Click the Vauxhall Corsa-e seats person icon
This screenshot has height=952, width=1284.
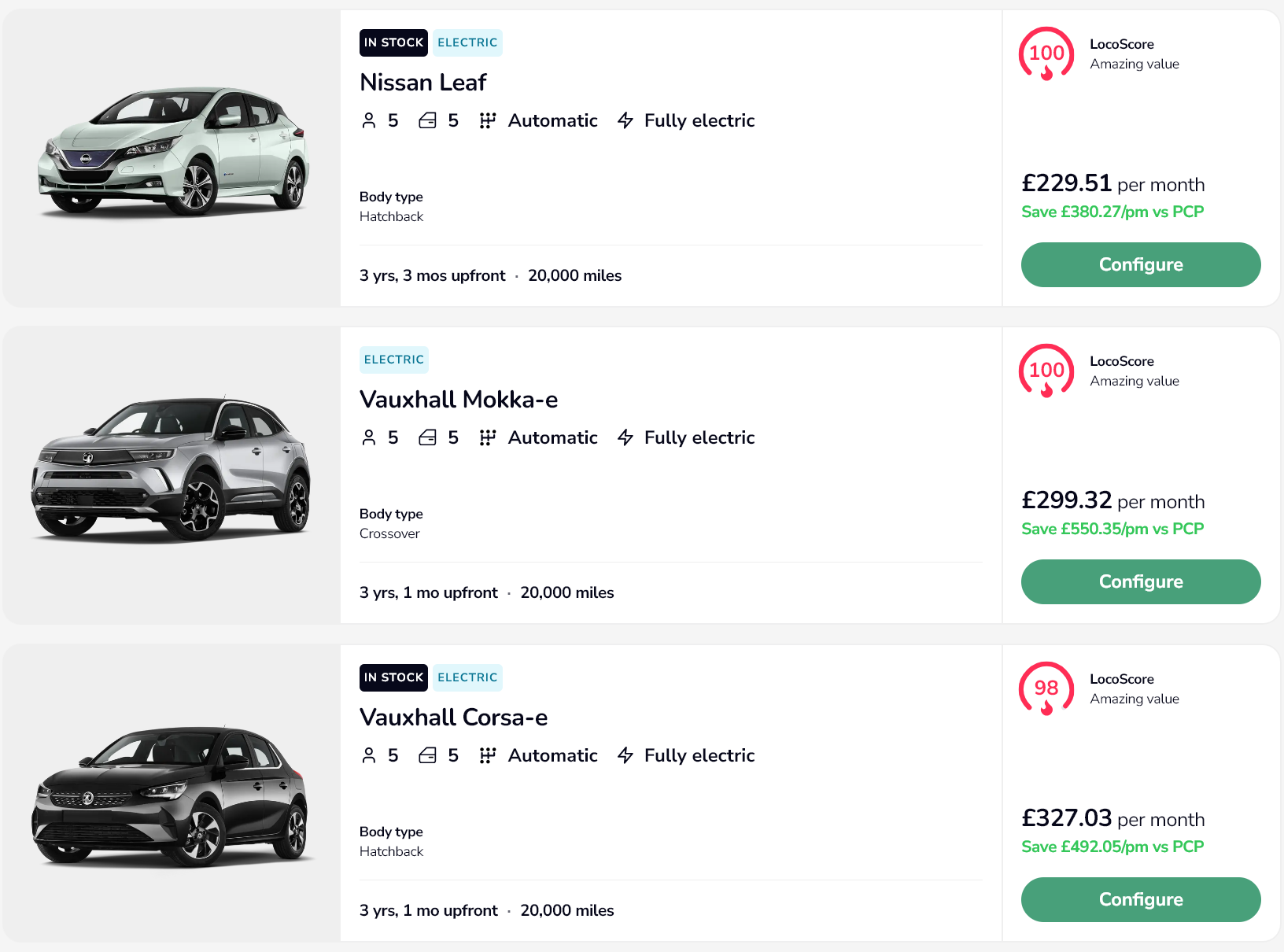point(369,755)
